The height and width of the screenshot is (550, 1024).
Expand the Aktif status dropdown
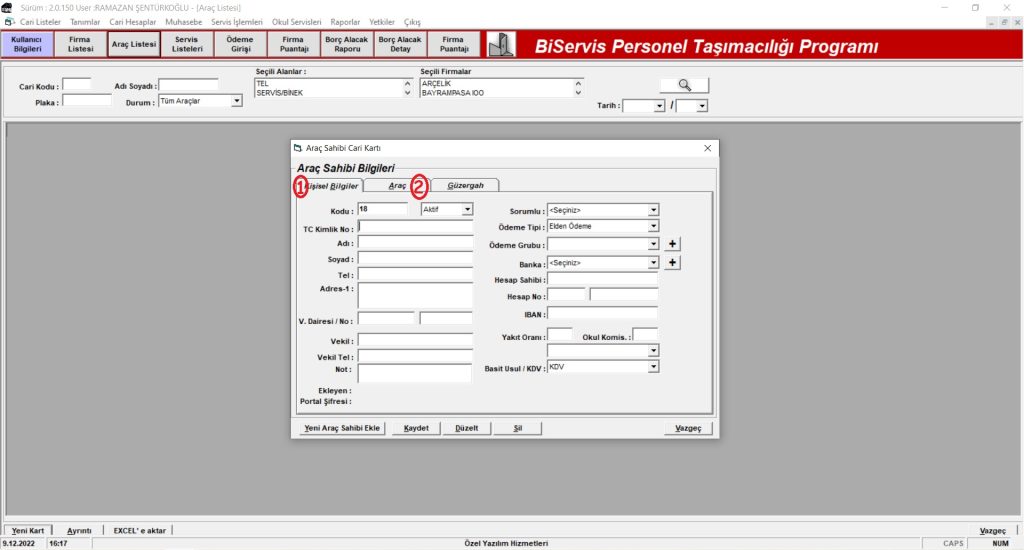(x=467, y=210)
